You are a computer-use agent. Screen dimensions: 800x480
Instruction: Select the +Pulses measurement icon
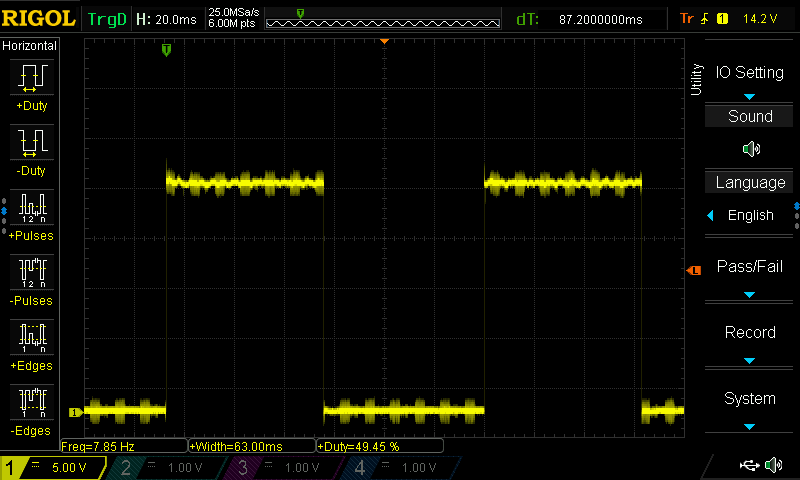pos(32,208)
